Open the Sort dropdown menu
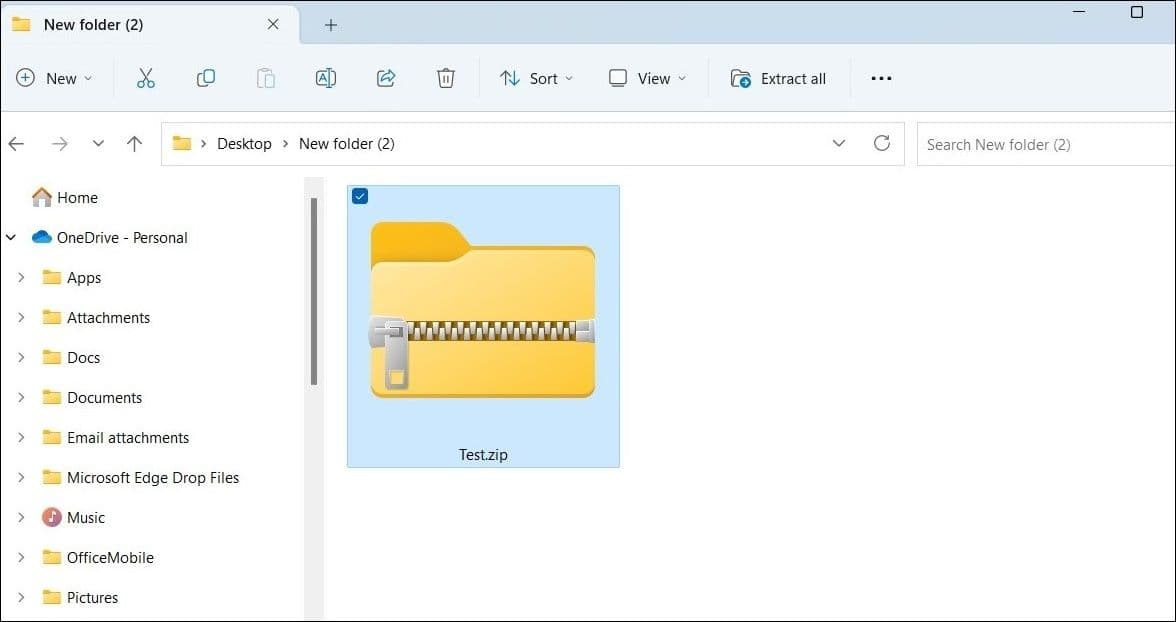 tap(536, 78)
